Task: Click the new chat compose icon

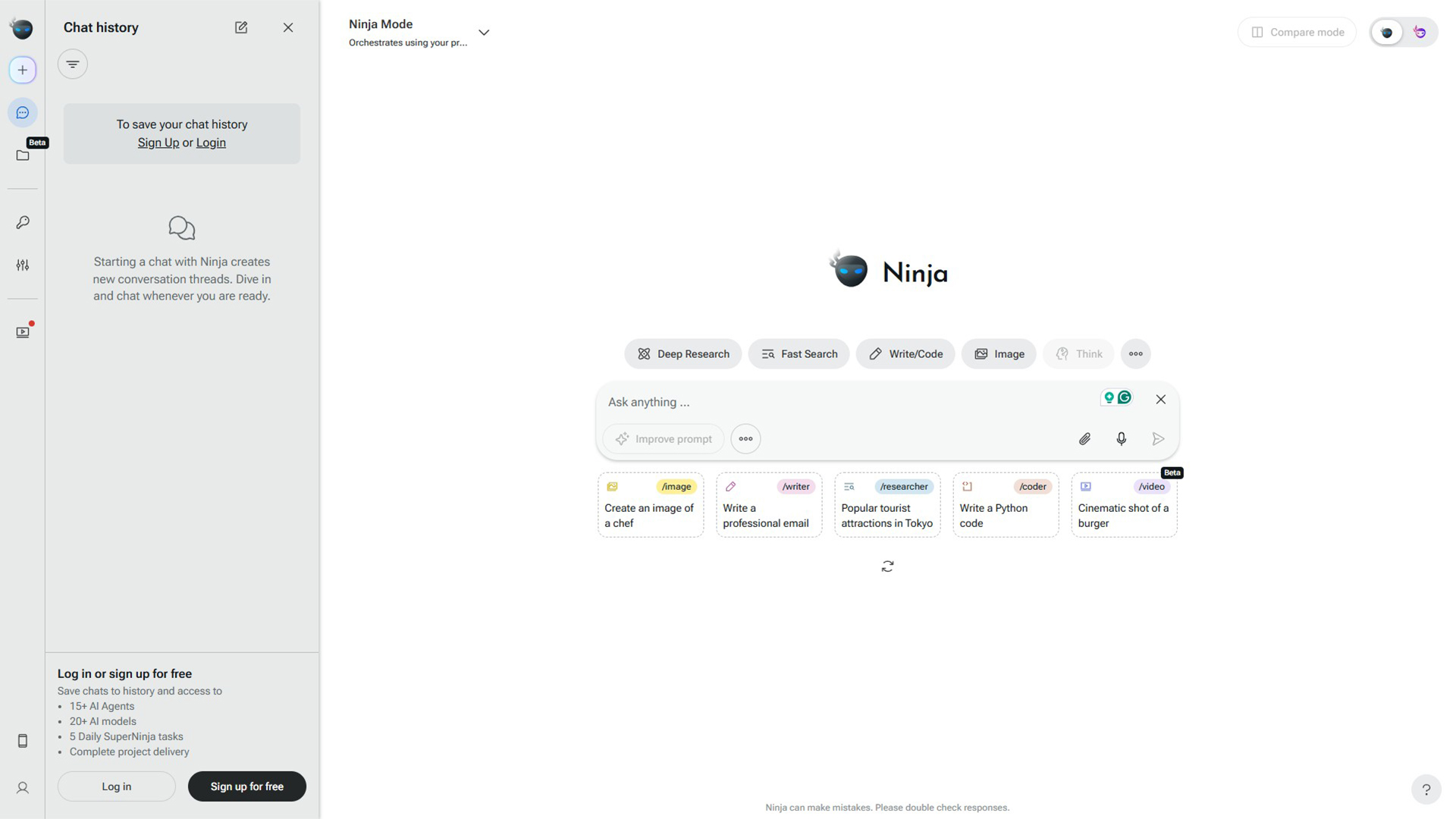Action: pyautogui.click(x=241, y=27)
